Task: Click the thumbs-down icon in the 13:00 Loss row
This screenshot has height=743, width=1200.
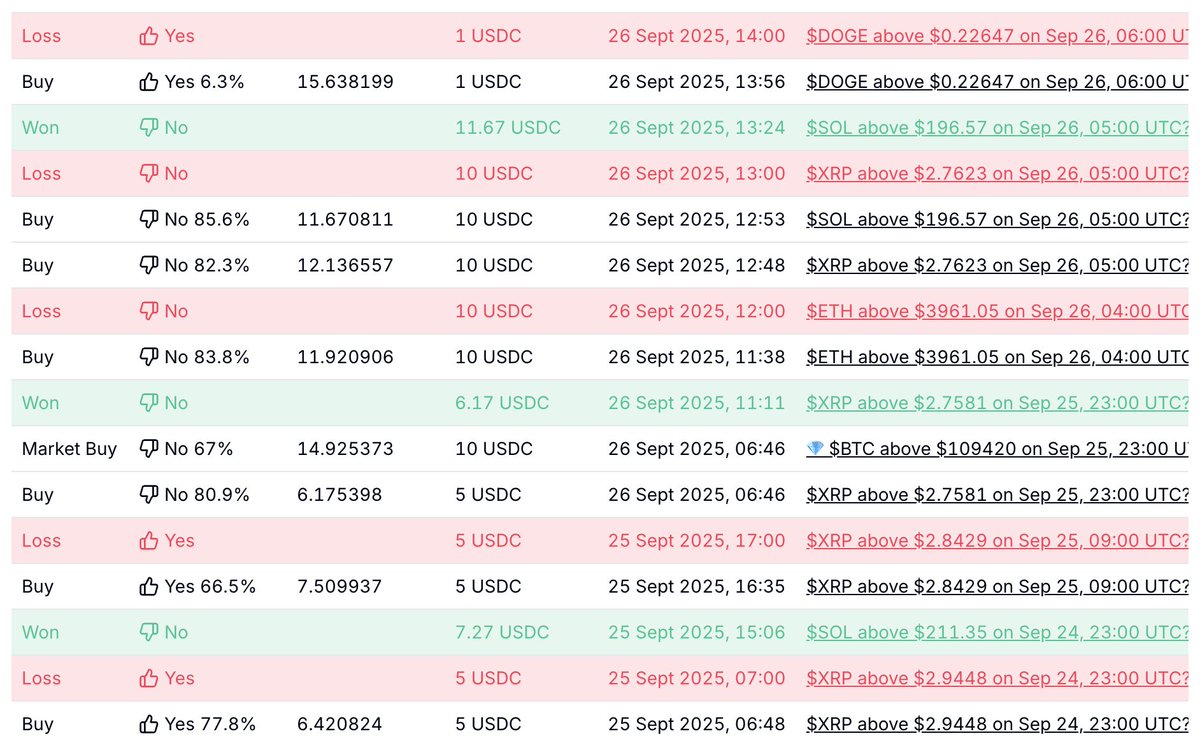Action: 149,174
